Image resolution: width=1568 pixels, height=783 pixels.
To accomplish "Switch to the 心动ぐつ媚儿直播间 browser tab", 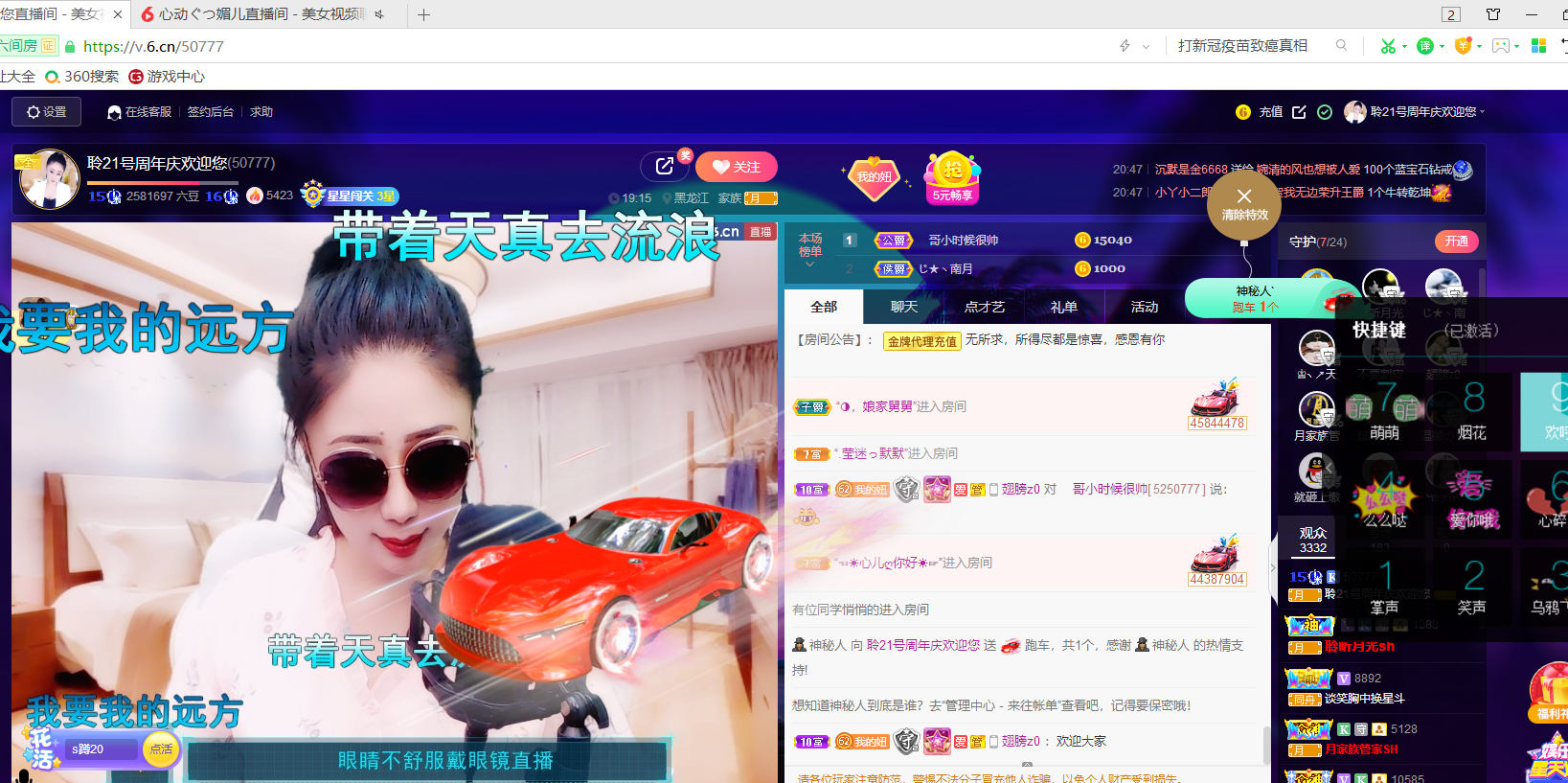I will pyautogui.click(x=262, y=14).
